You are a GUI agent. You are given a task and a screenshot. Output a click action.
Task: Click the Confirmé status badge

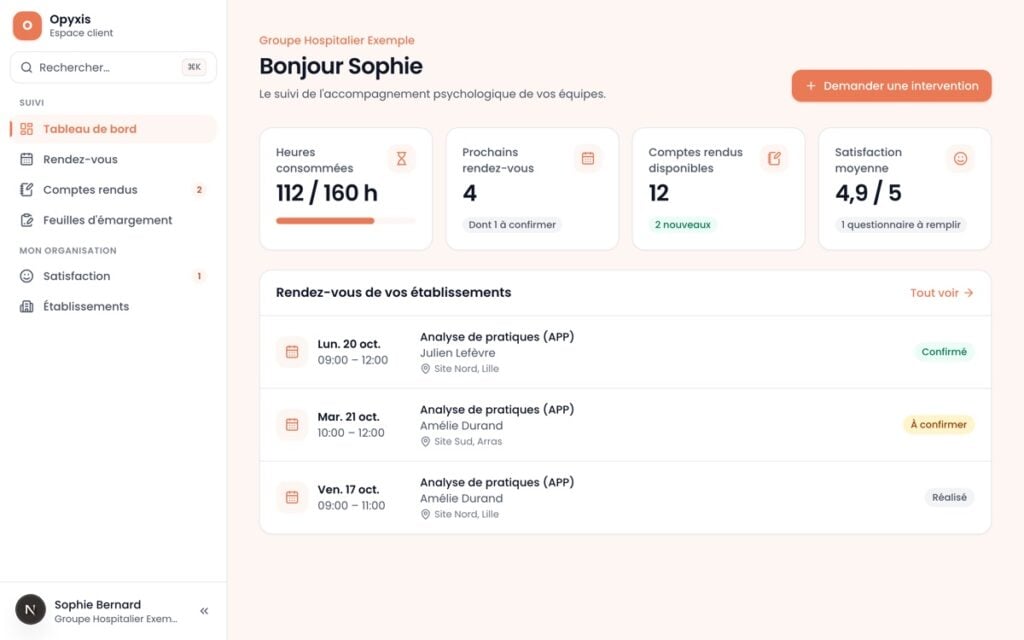click(944, 352)
